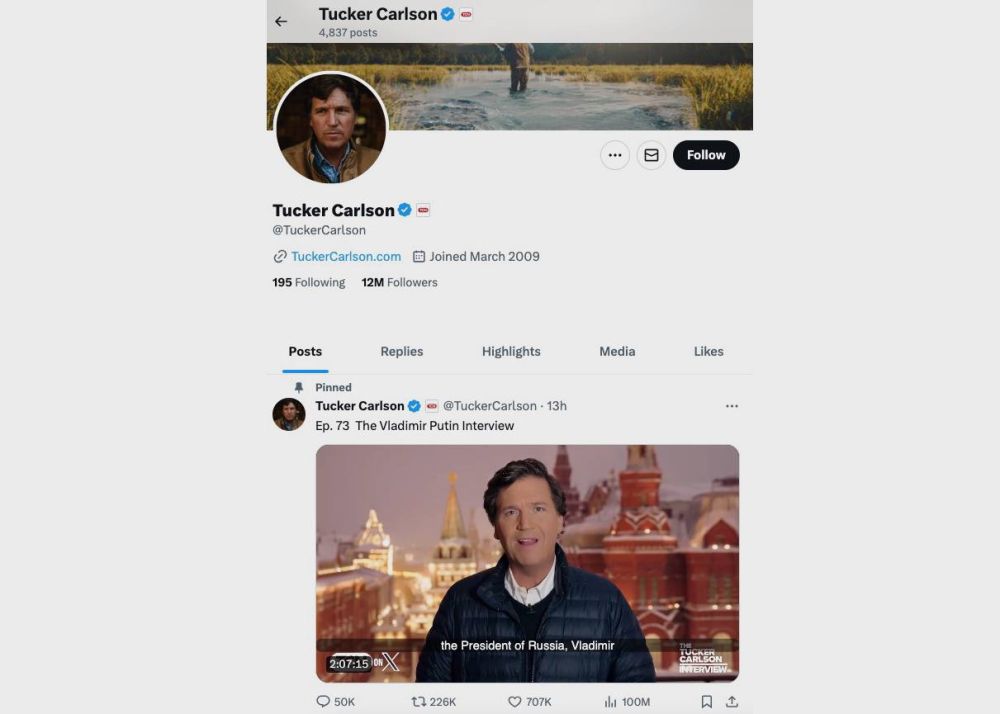Like the Vladimir Putin Interview post
The width and height of the screenshot is (1000, 714).
516,702
